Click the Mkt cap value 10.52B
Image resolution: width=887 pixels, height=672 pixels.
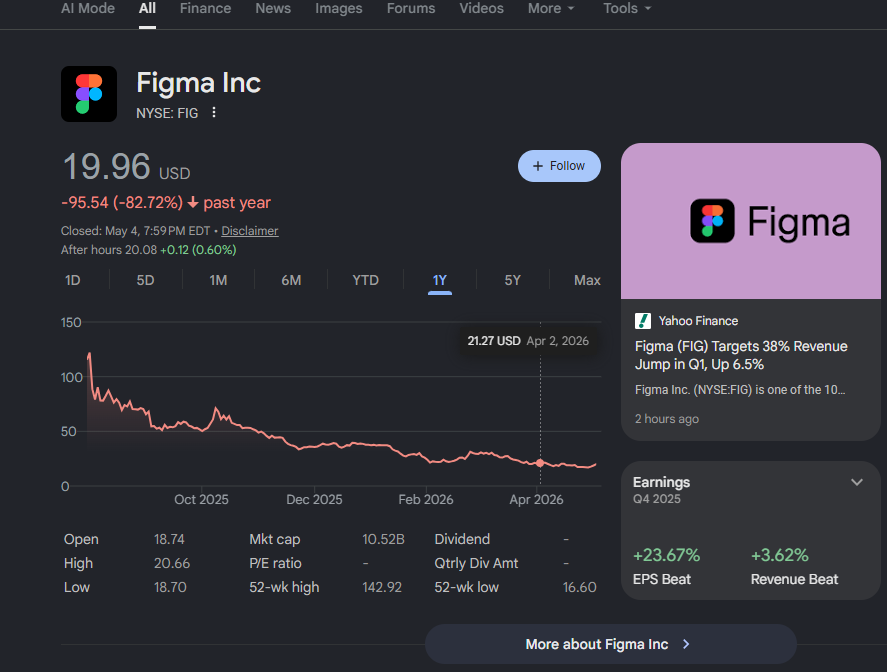pos(383,539)
